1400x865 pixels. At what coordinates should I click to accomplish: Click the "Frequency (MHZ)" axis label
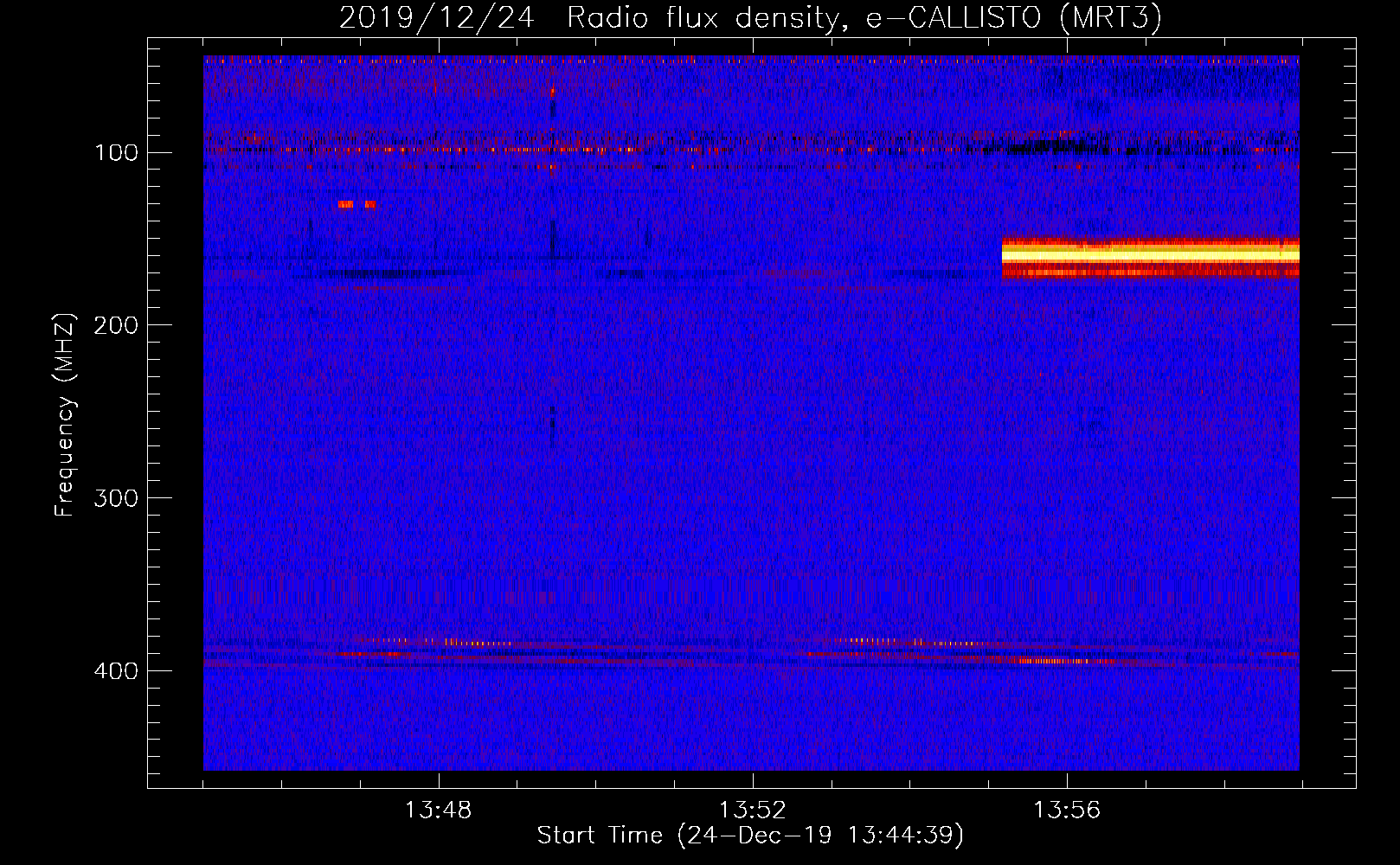[65, 414]
